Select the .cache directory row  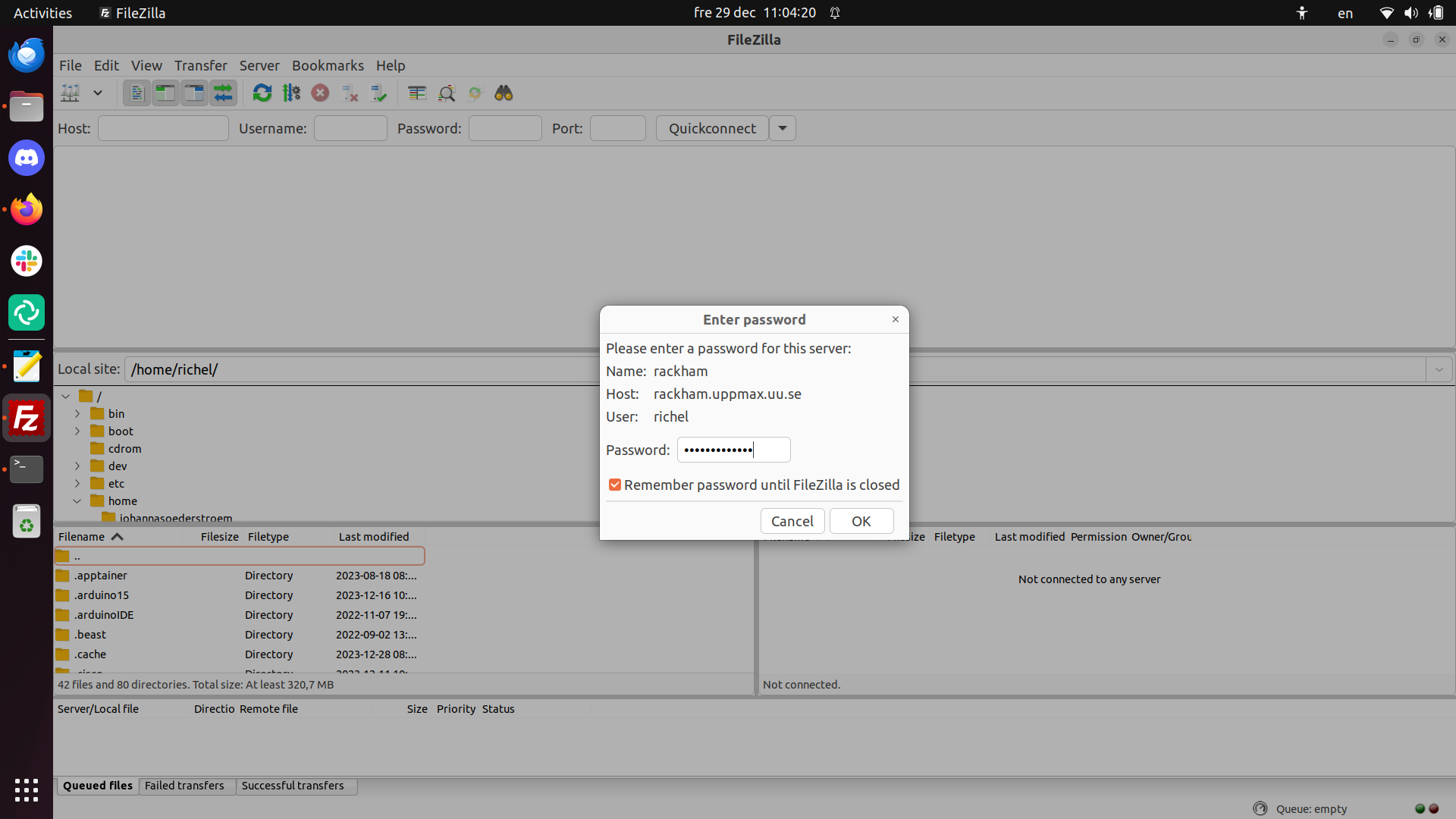pos(240,654)
